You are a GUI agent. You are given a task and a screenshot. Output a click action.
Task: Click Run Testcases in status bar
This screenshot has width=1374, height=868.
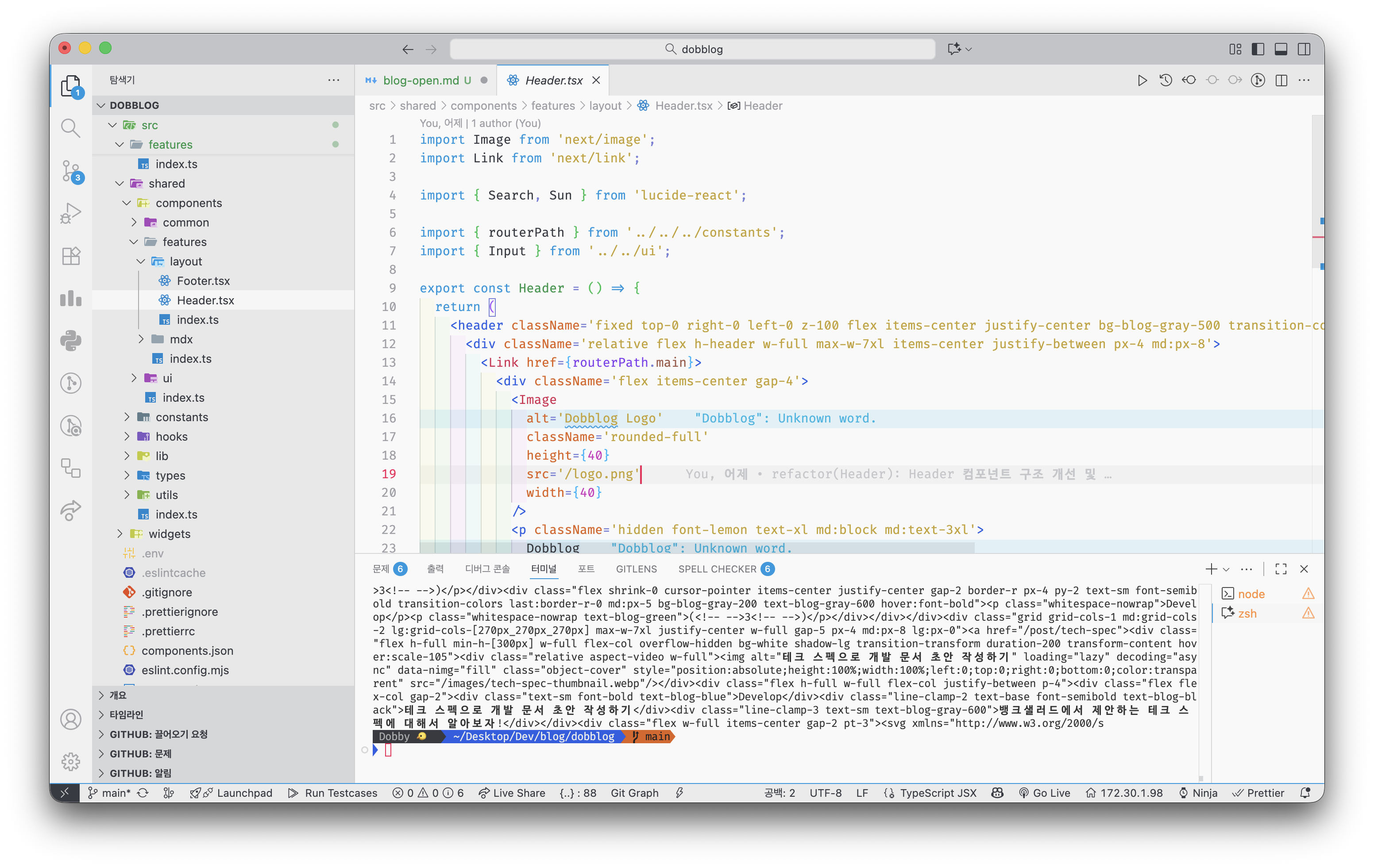333,793
